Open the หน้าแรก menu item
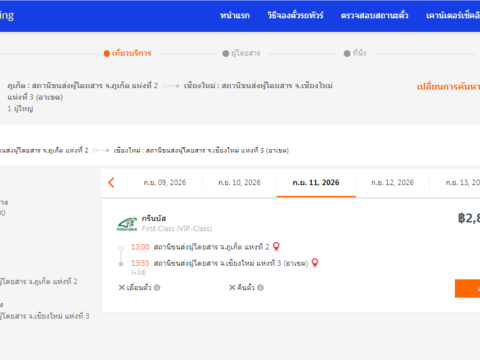 (x=235, y=15)
